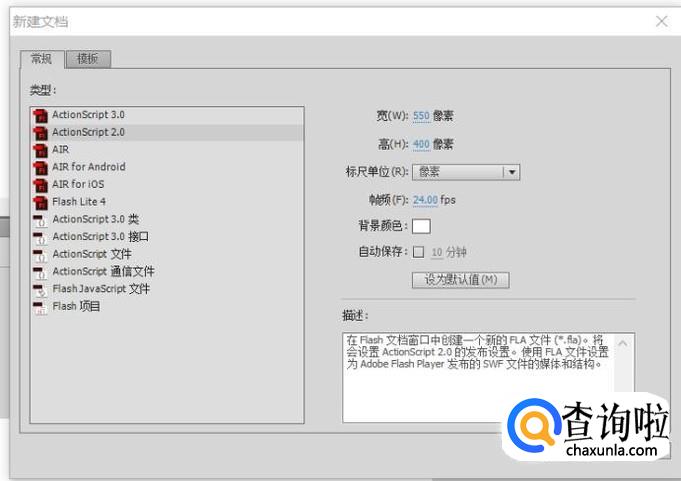Choose AIR for Android type

(x=167, y=167)
